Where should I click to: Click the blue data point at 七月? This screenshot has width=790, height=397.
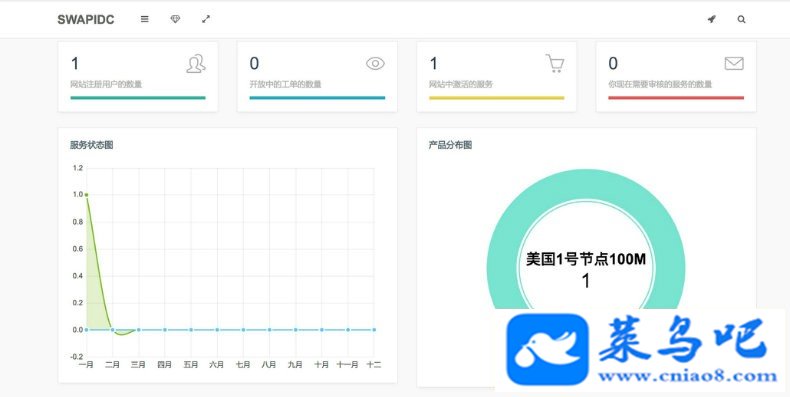(x=243, y=329)
